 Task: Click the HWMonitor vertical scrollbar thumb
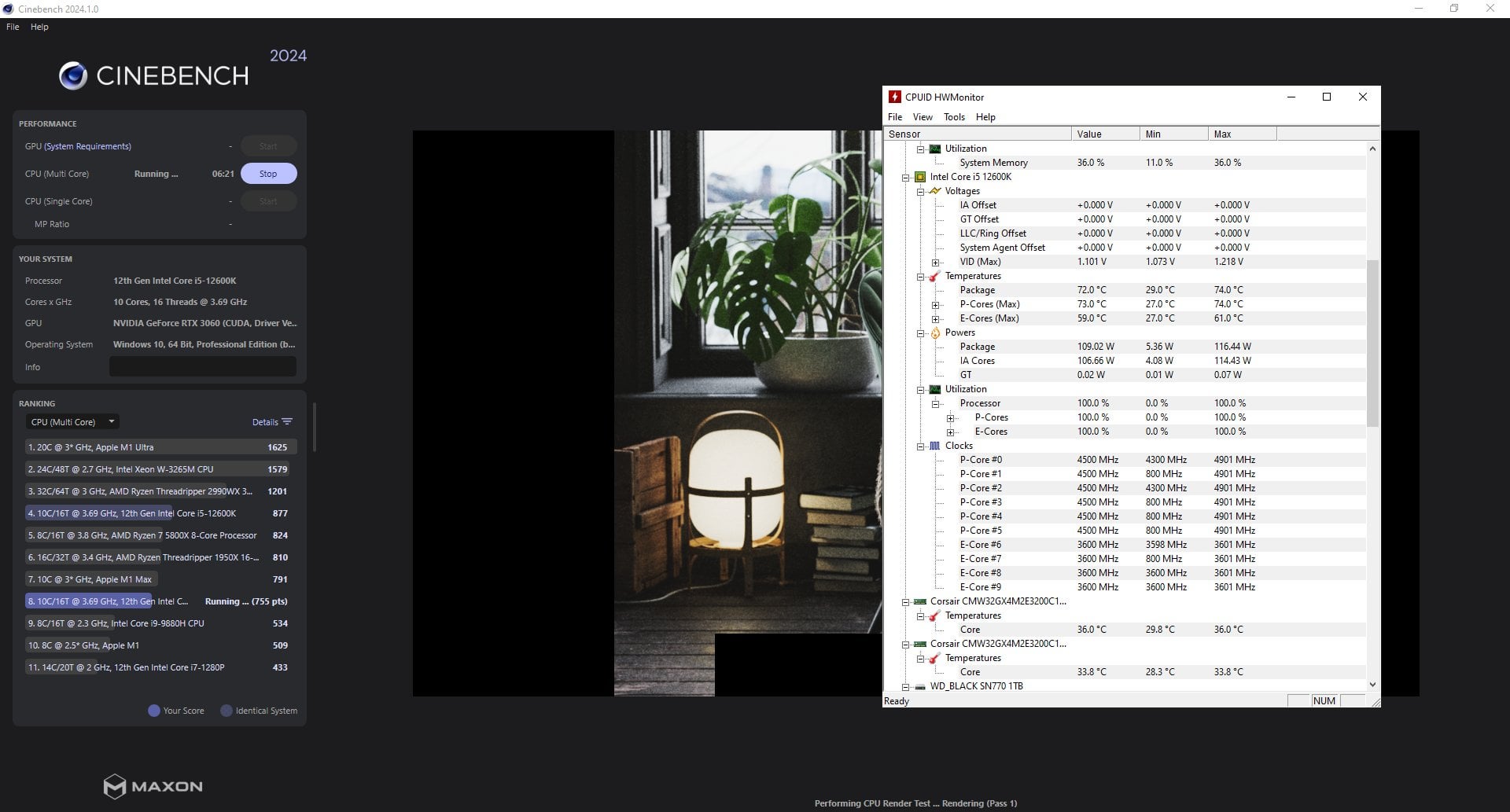pyautogui.click(x=1373, y=343)
